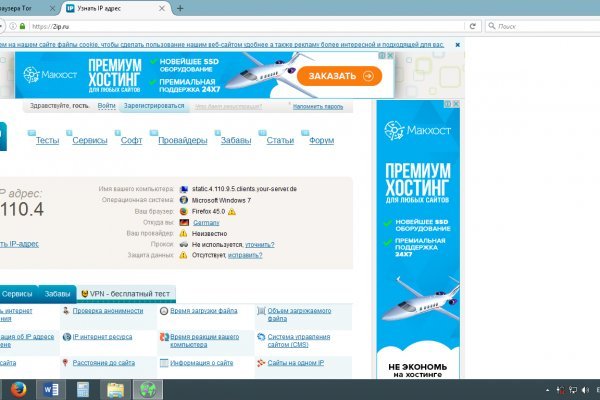Open the calculator taskbar icon
600x400 pixels.
coord(84,388)
